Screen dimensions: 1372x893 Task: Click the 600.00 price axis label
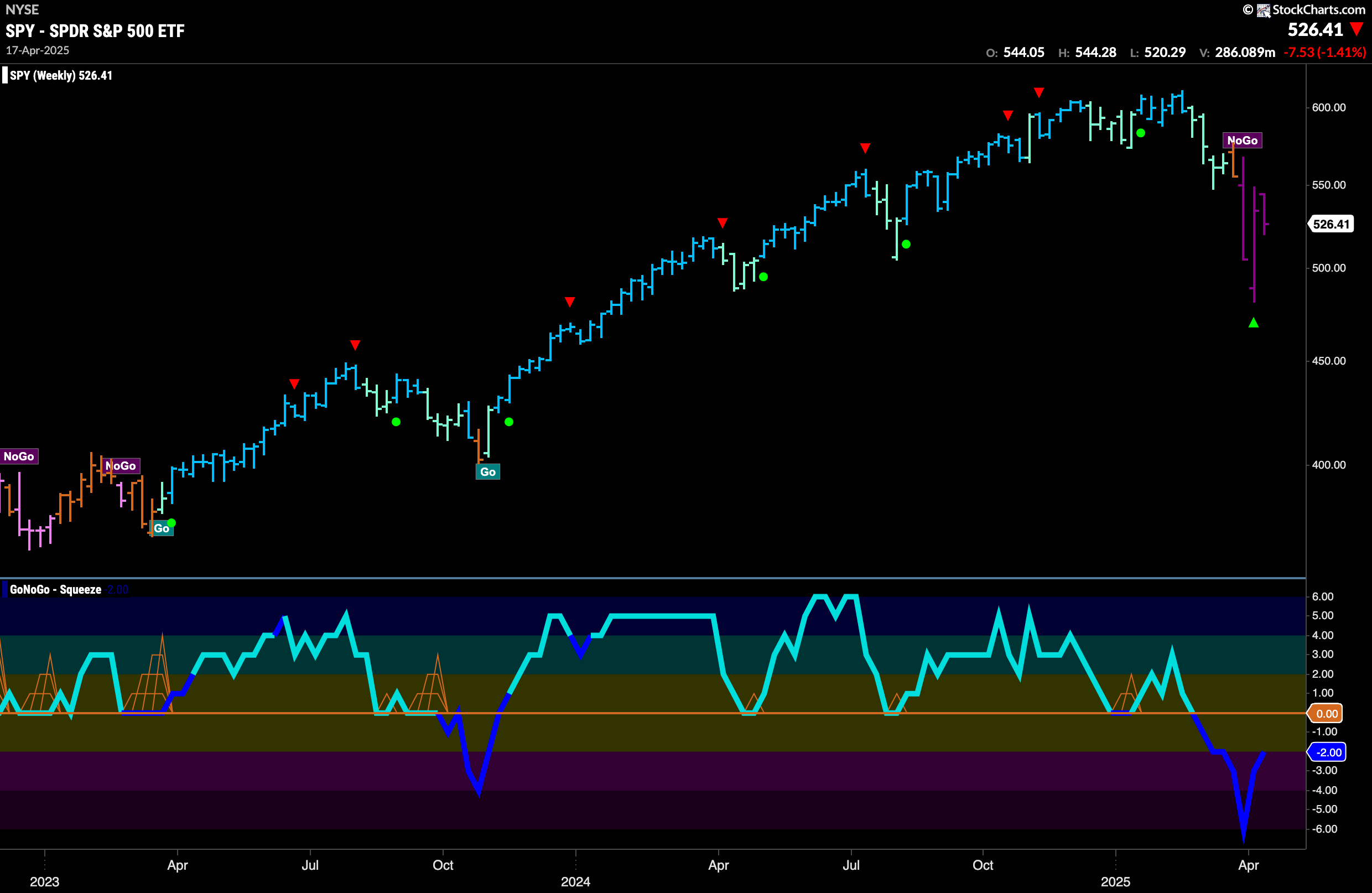1329,107
